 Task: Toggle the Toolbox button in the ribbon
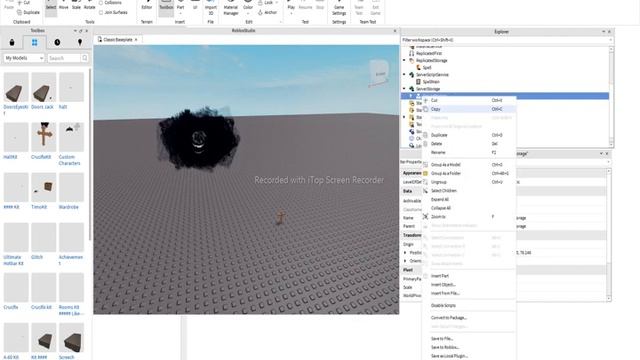[166, 7]
